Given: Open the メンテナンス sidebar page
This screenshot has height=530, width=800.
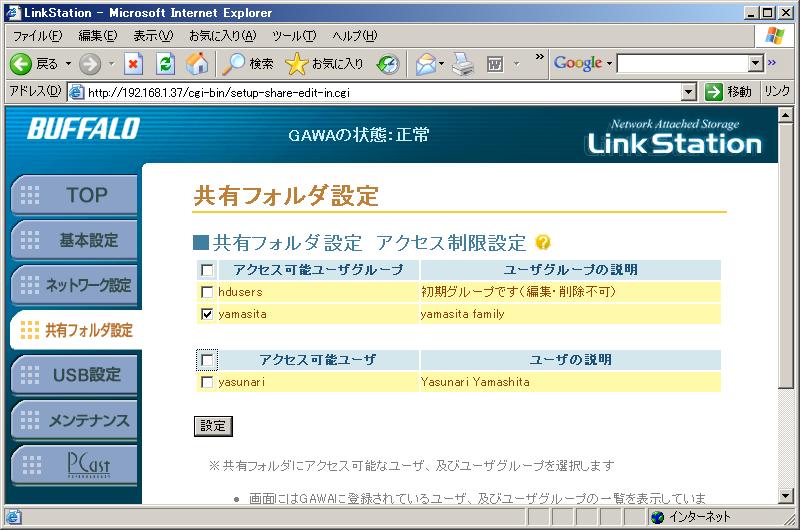Looking at the screenshot, I should pos(74,420).
